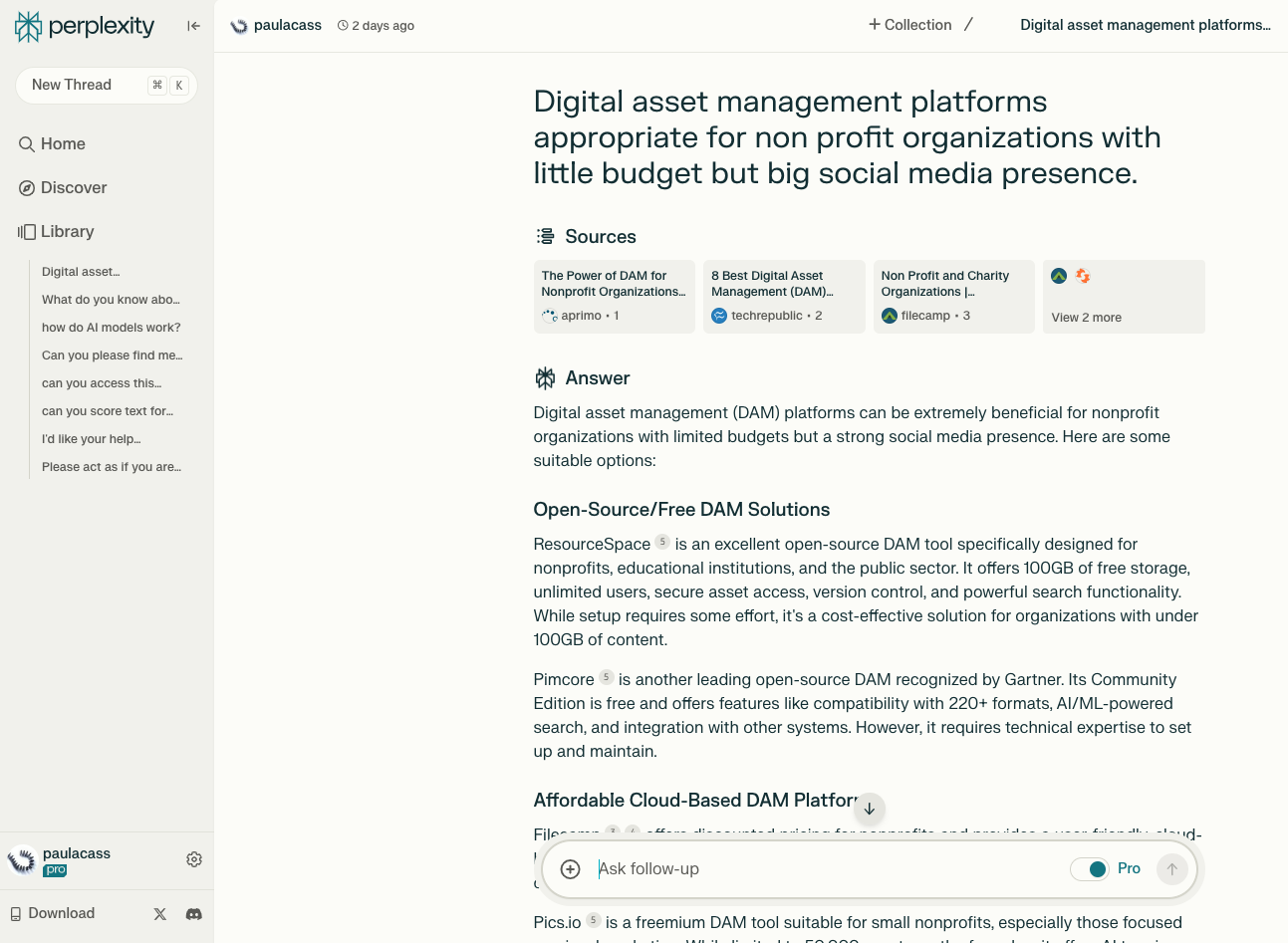The image size is (1288, 943).
Task: Open the 'can you access this…' thread
Action: coord(102,383)
